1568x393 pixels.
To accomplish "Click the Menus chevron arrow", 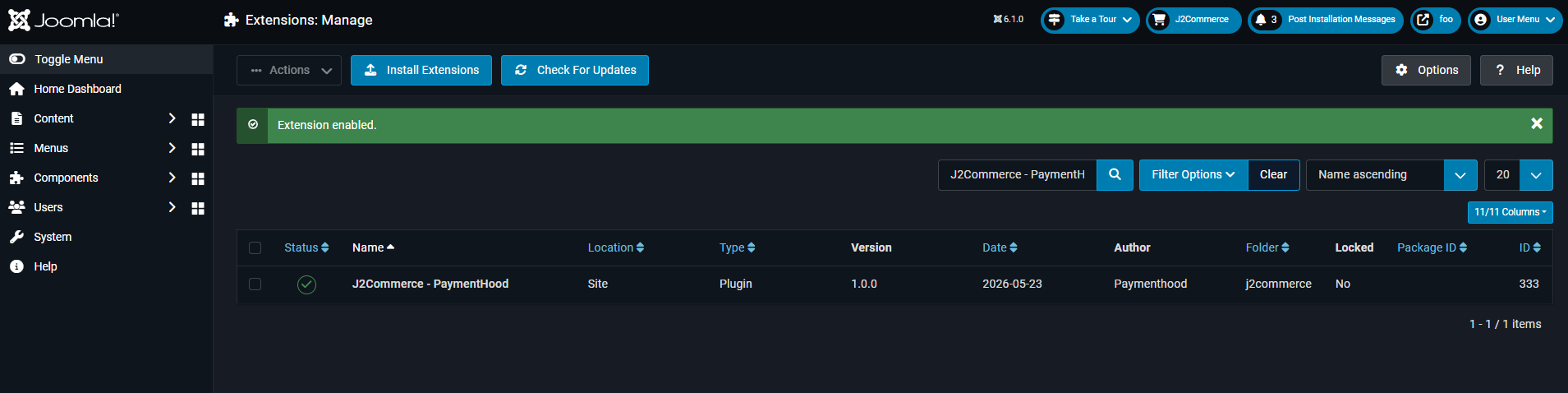I will [172, 148].
